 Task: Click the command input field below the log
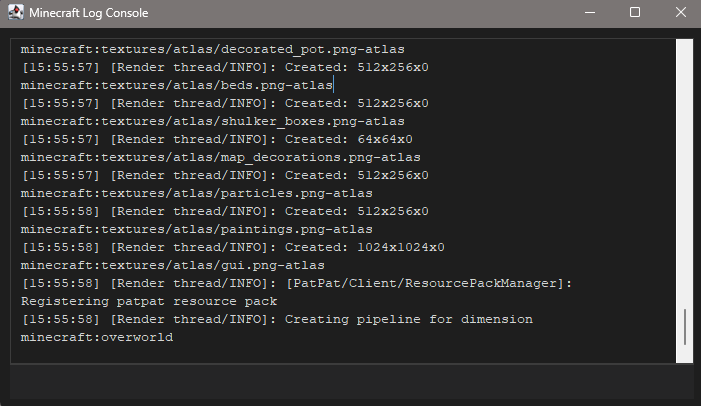(351, 381)
